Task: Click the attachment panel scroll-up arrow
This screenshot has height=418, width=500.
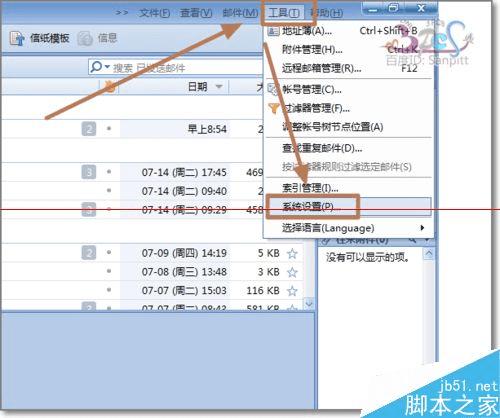Action: 429,254
